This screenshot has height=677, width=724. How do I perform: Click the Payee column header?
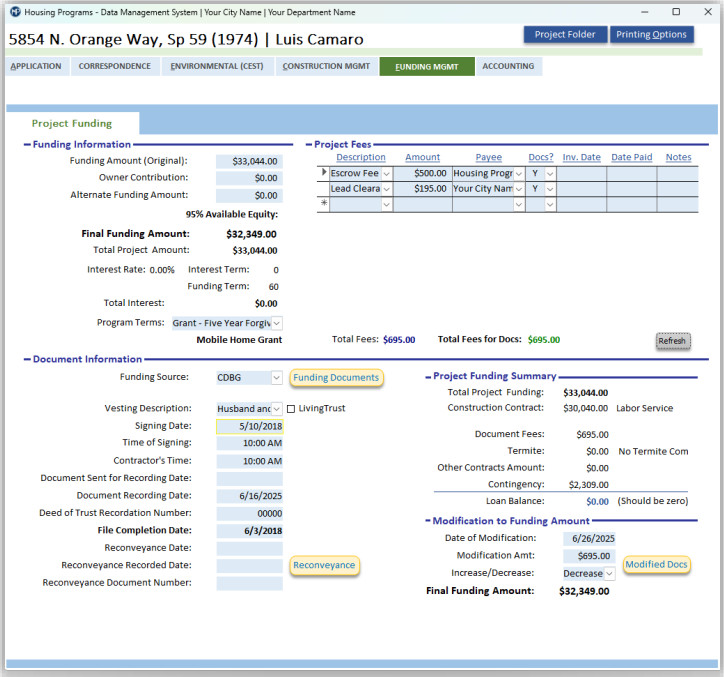(x=489, y=157)
